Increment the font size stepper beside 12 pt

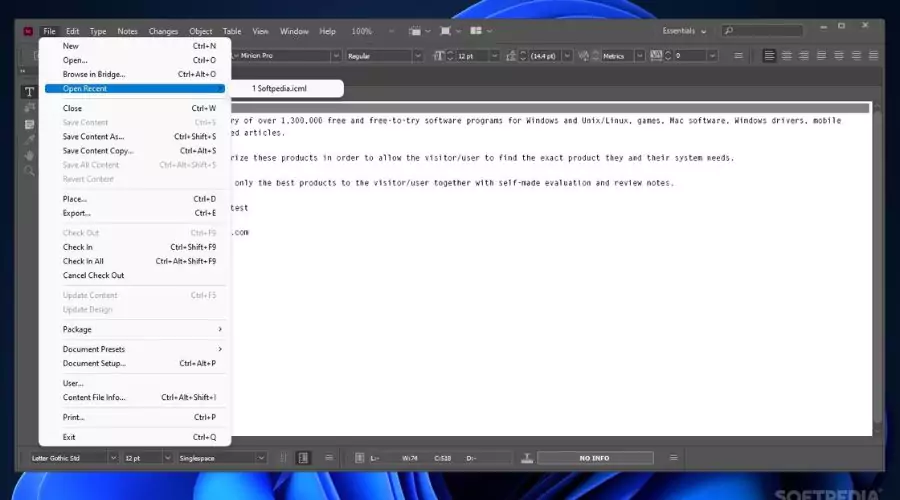[x=451, y=53]
